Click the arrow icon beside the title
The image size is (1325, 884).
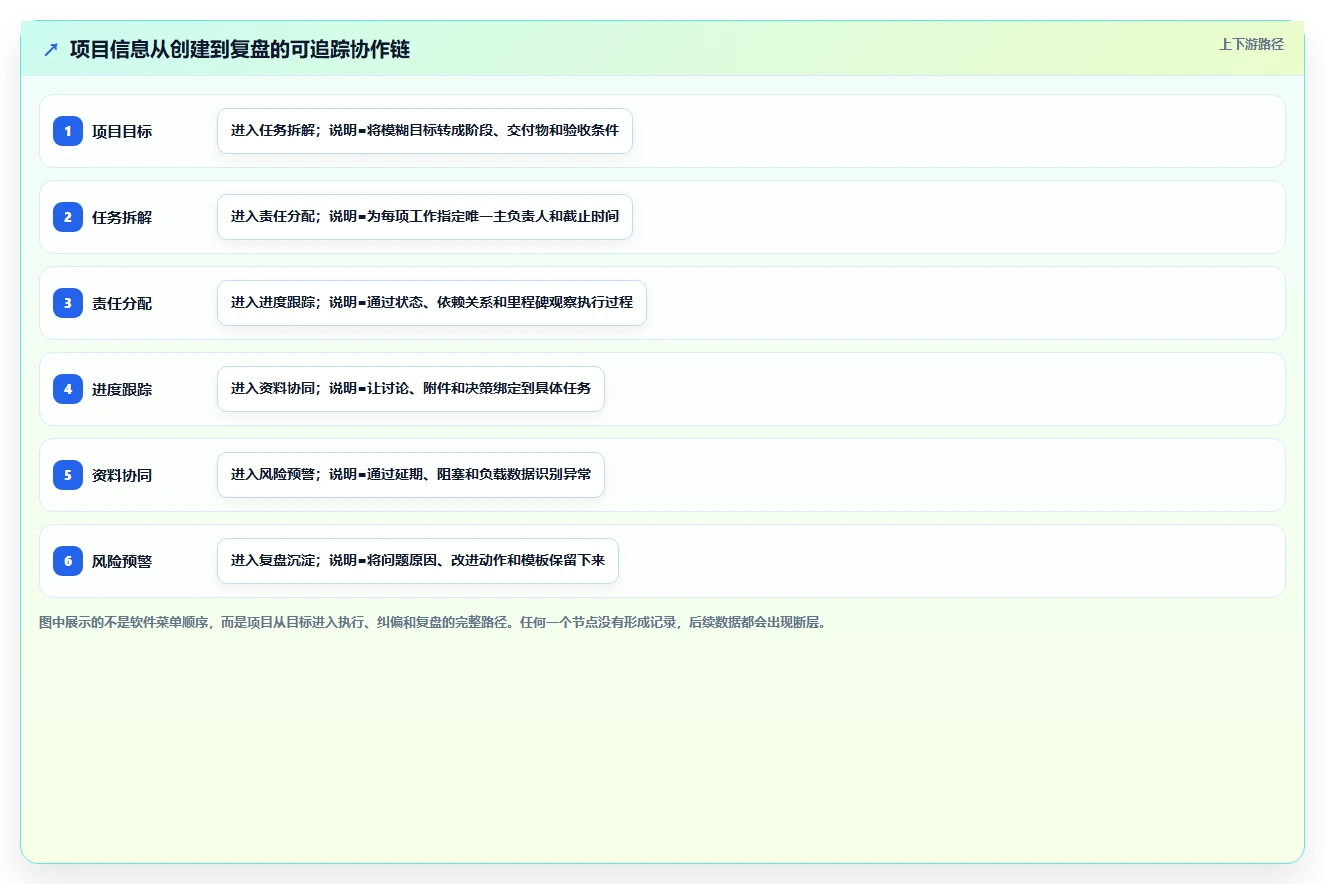coord(51,49)
